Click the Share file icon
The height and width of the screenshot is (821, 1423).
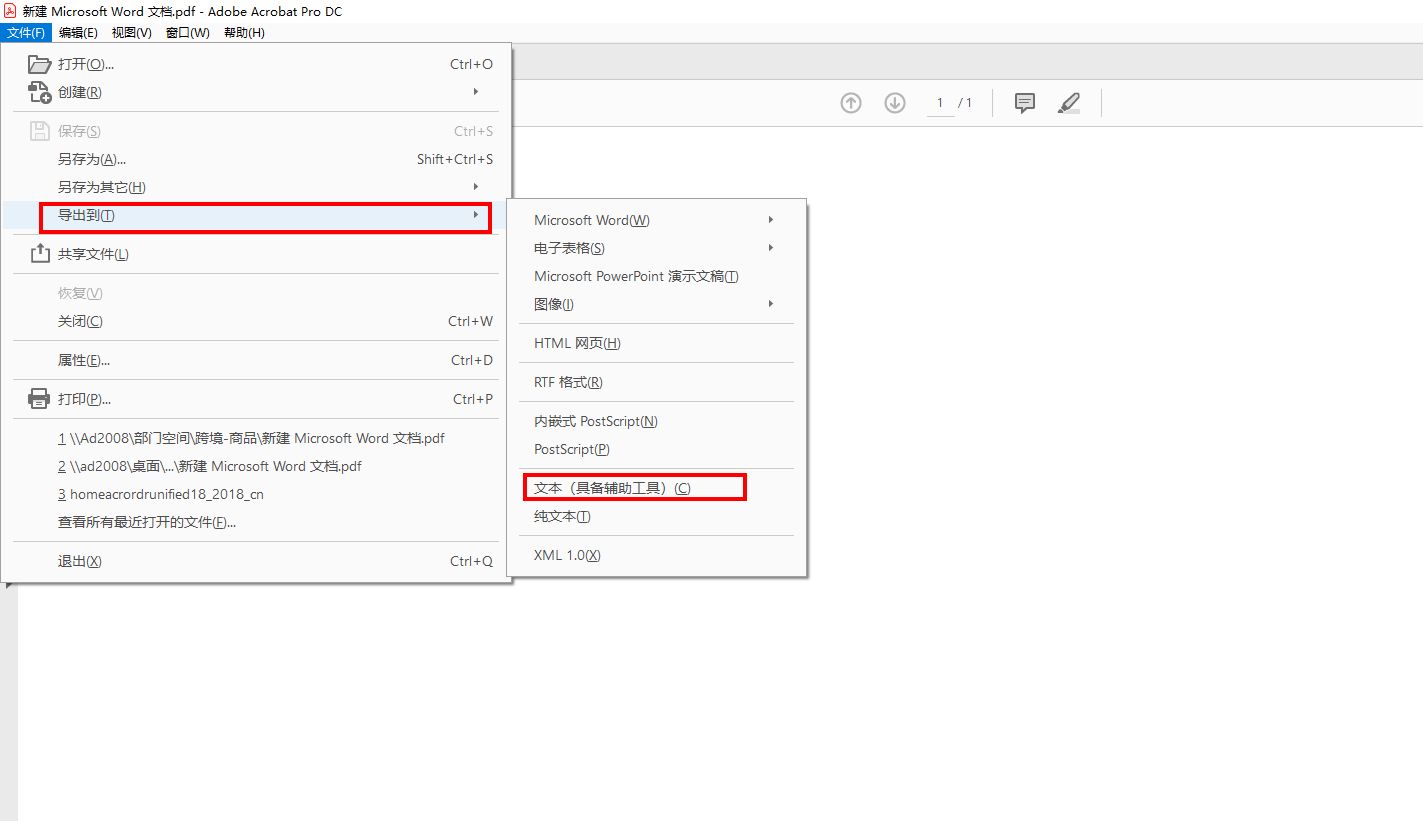click(x=39, y=254)
